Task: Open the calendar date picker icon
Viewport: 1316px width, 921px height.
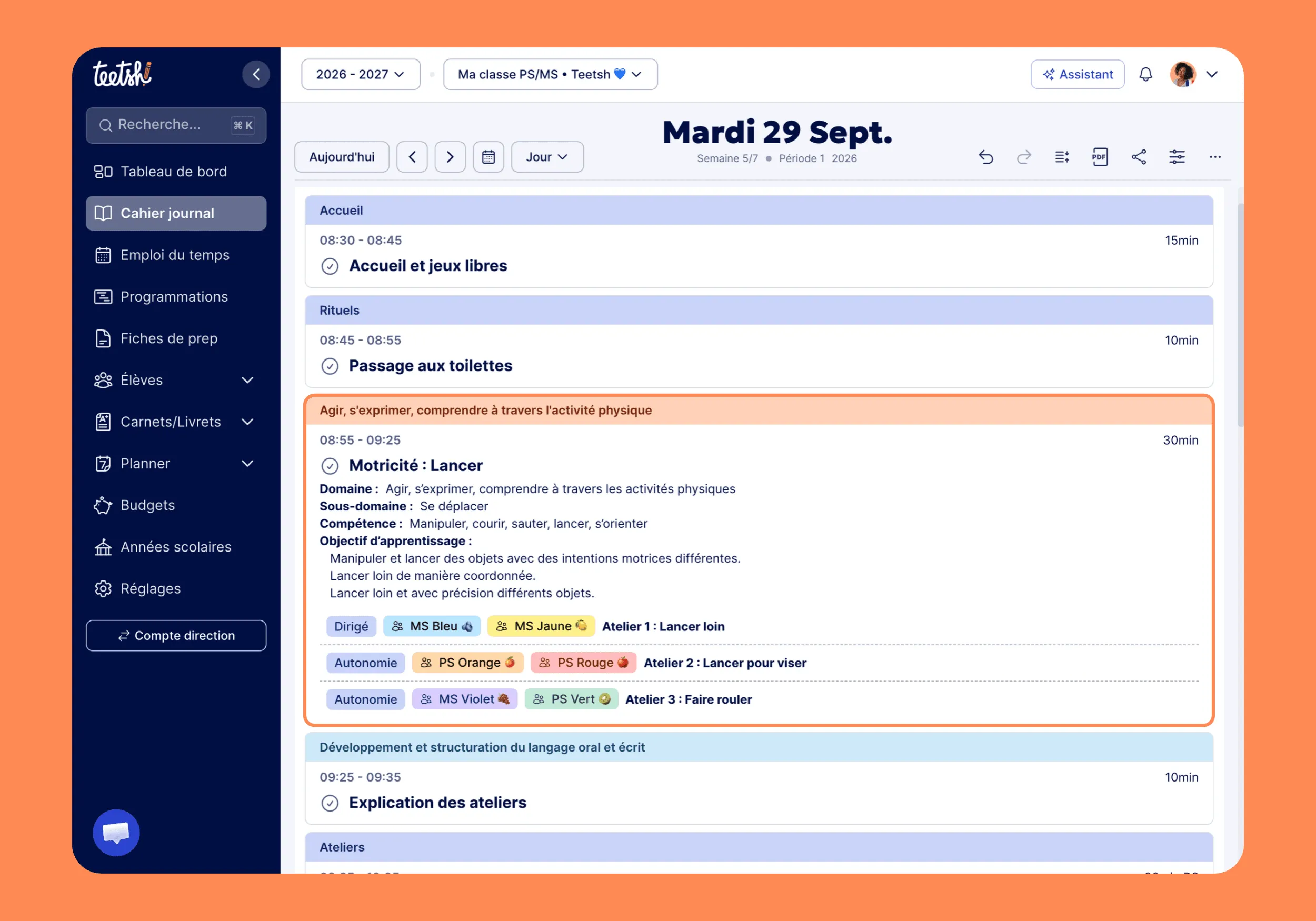Action: click(488, 157)
